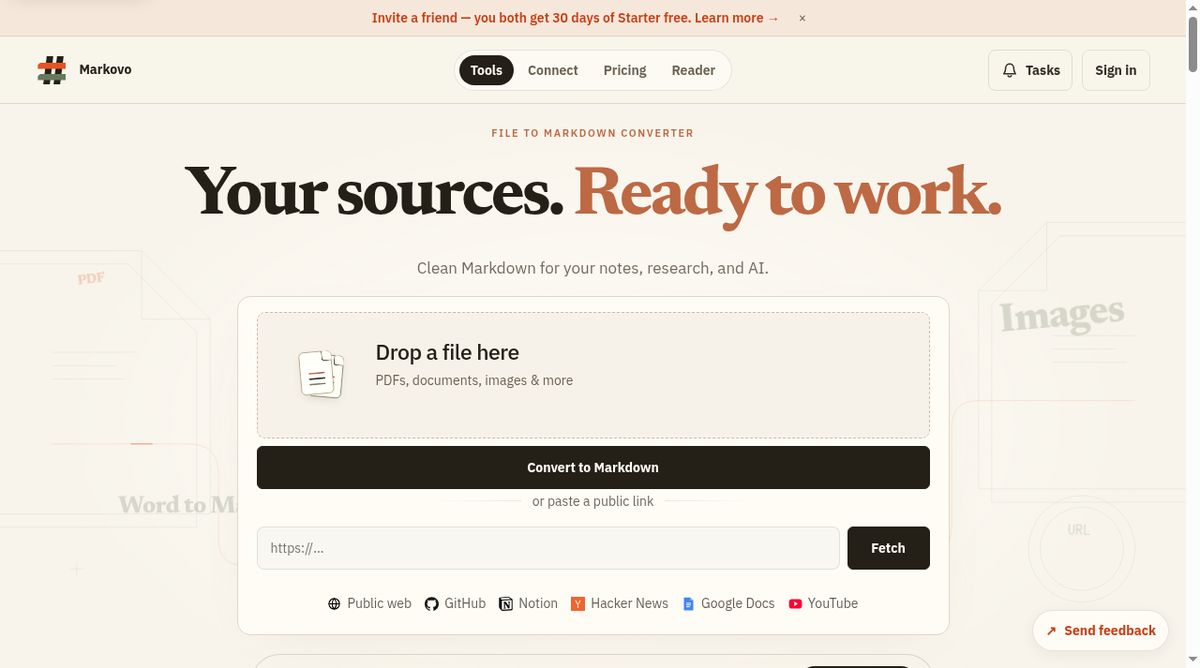Select the Tools tab
The image size is (1200, 668).
click(x=486, y=70)
